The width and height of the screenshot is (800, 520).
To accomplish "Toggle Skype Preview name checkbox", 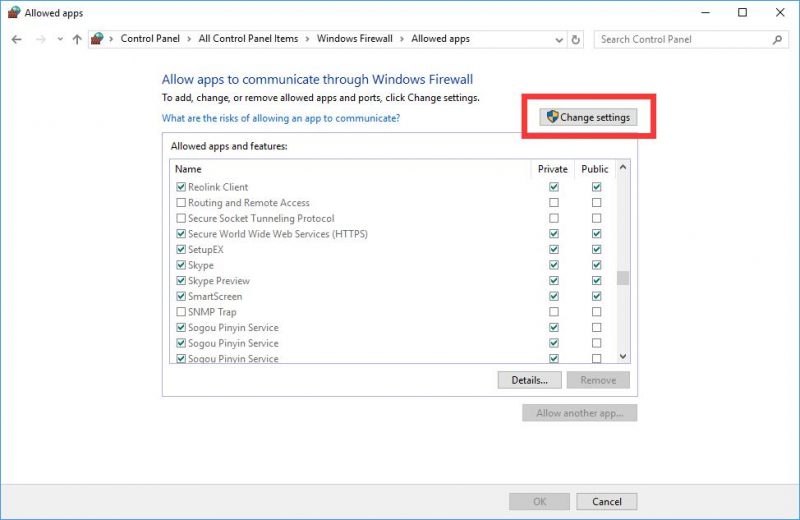I will (181, 281).
